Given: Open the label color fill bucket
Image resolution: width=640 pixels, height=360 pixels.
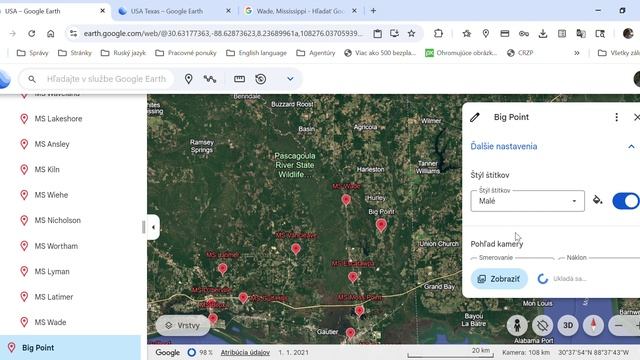Looking at the screenshot, I should pyautogui.click(x=598, y=200).
